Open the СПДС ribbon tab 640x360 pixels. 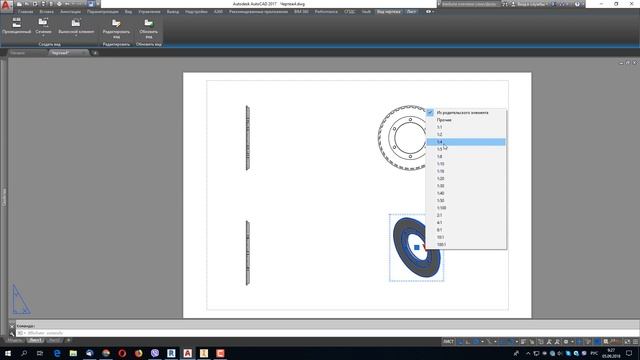[x=349, y=12]
